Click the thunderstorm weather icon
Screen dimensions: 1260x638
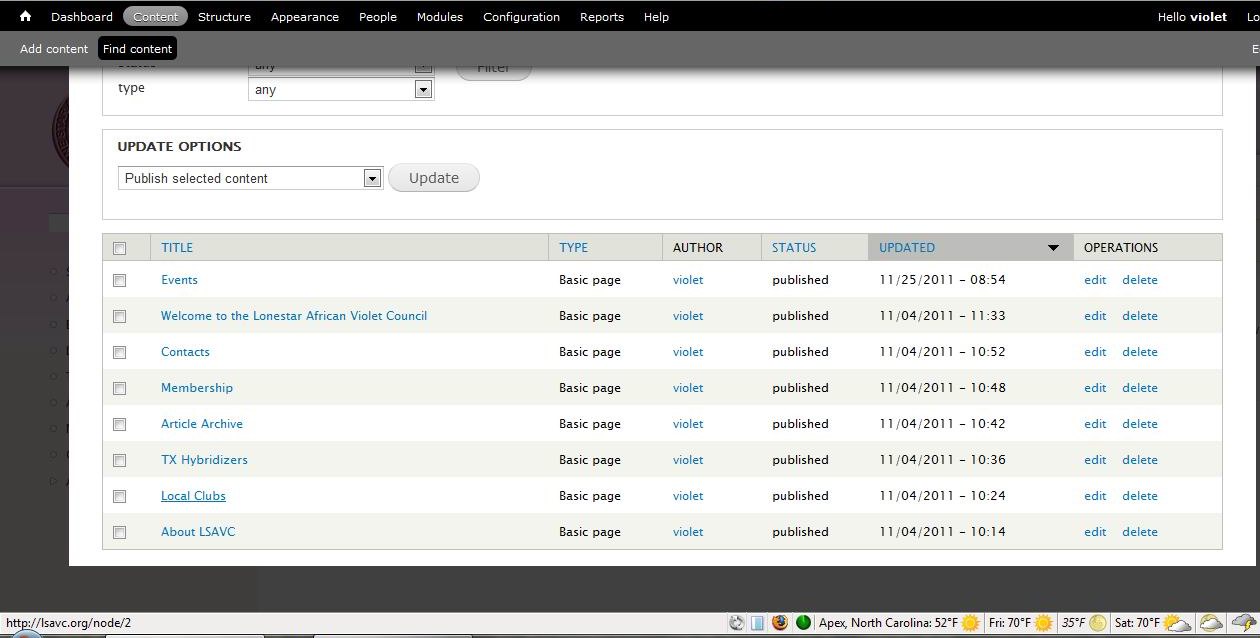point(1243,623)
